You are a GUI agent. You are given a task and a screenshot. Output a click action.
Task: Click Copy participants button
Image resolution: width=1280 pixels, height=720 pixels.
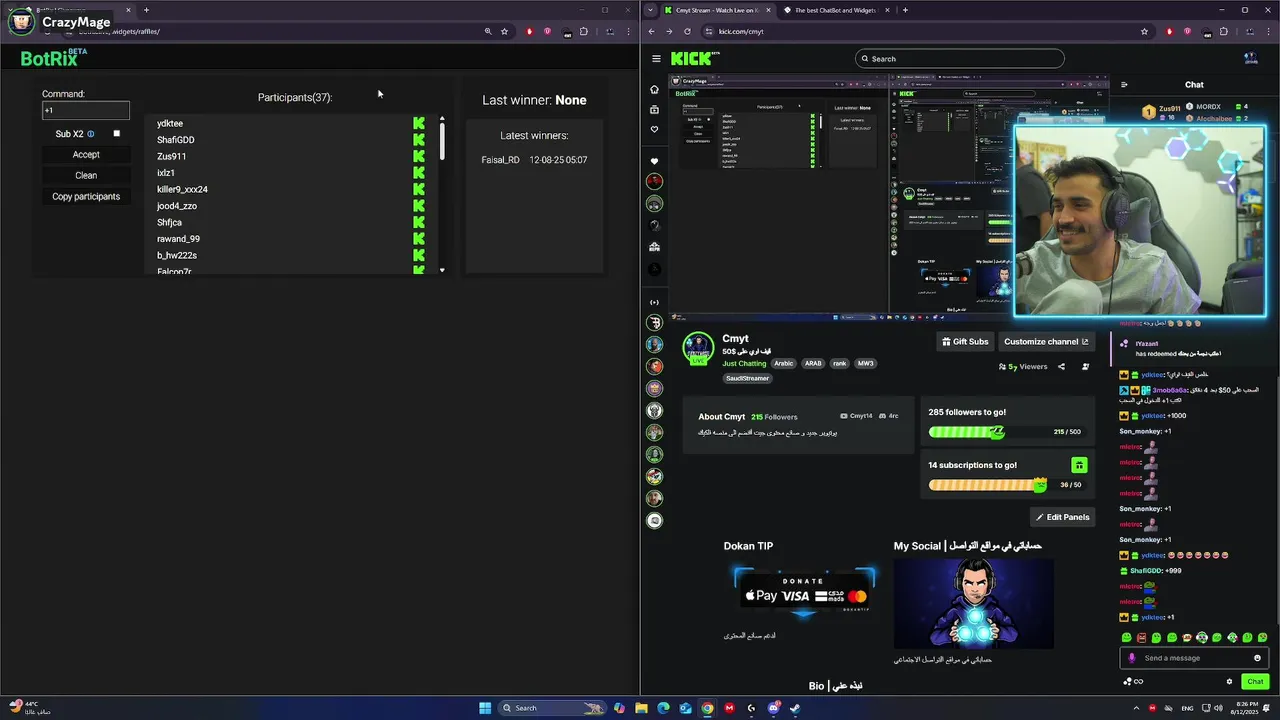tap(86, 196)
